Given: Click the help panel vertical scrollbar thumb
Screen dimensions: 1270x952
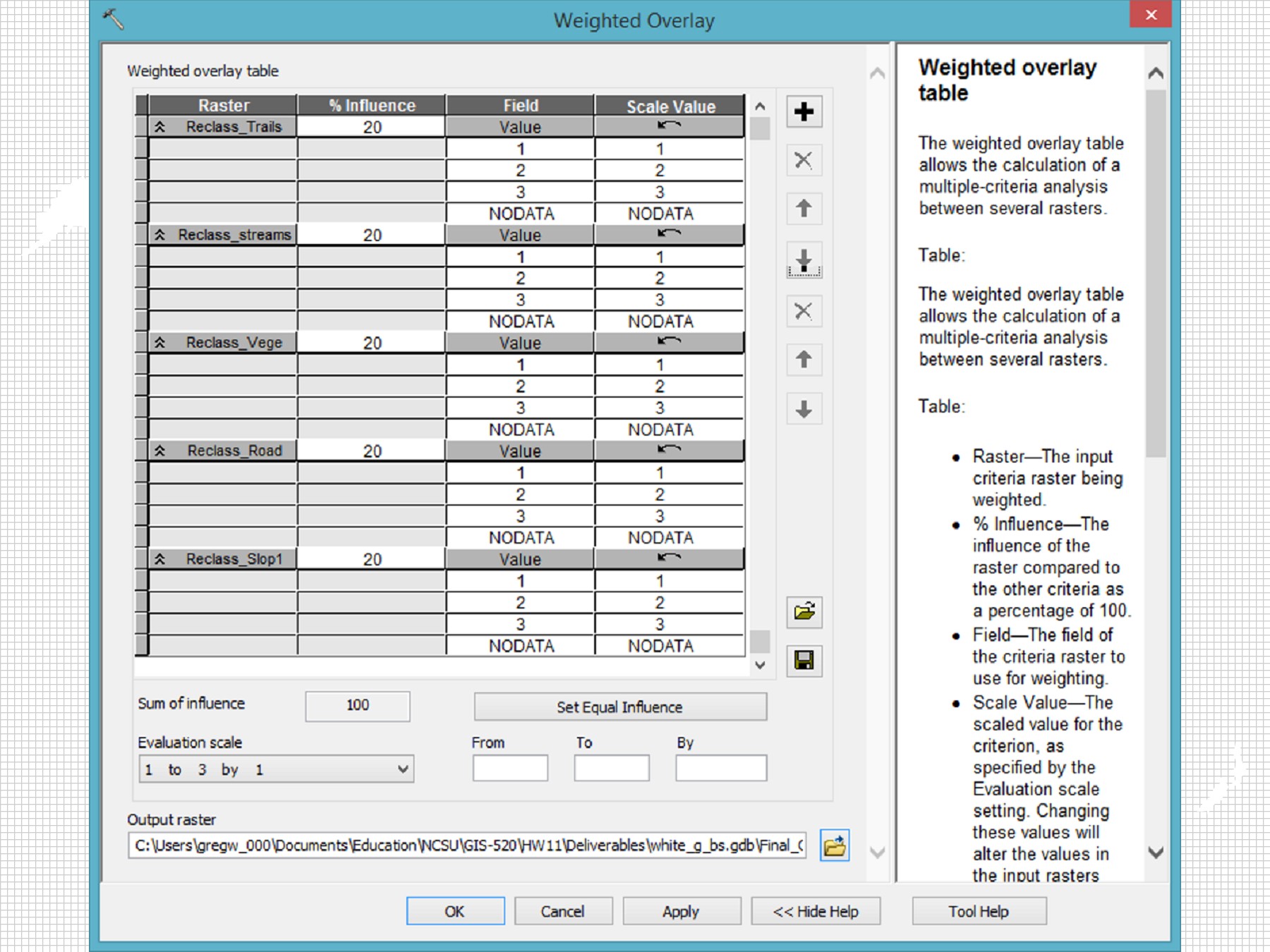Looking at the screenshot, I should point(1156,275).
